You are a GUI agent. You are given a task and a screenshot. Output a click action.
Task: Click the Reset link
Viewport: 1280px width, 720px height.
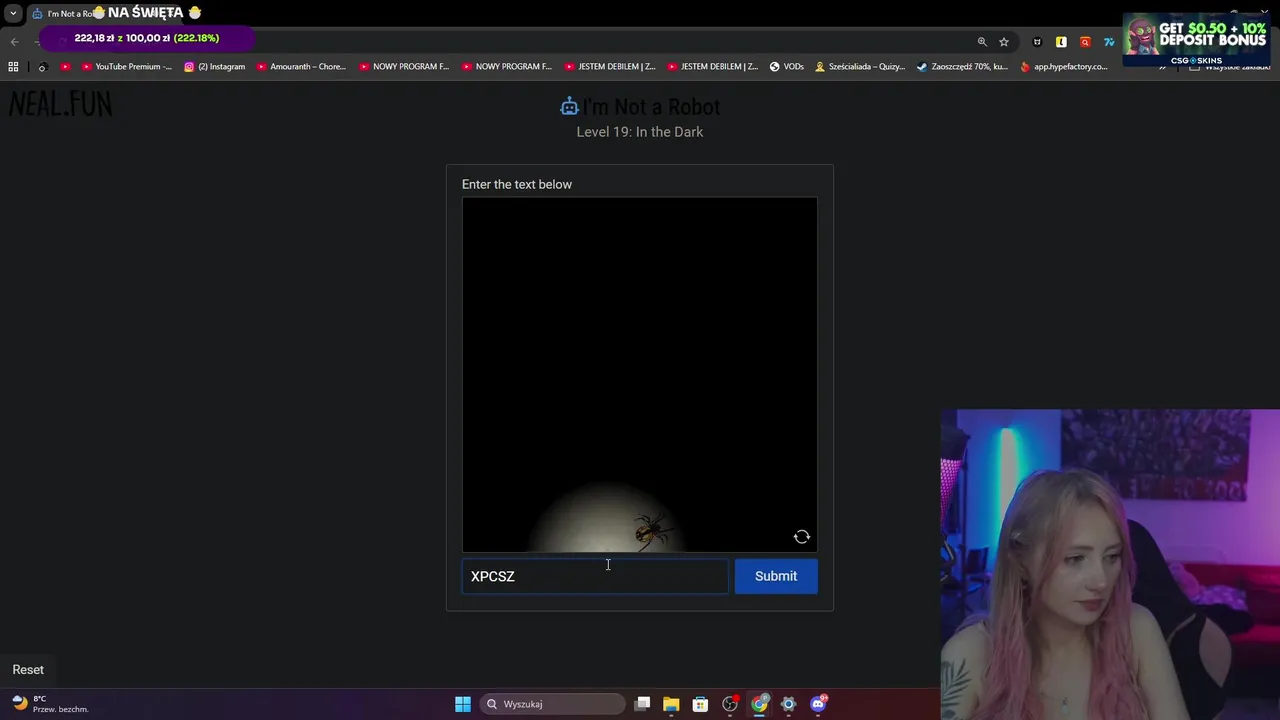point(28,670)
